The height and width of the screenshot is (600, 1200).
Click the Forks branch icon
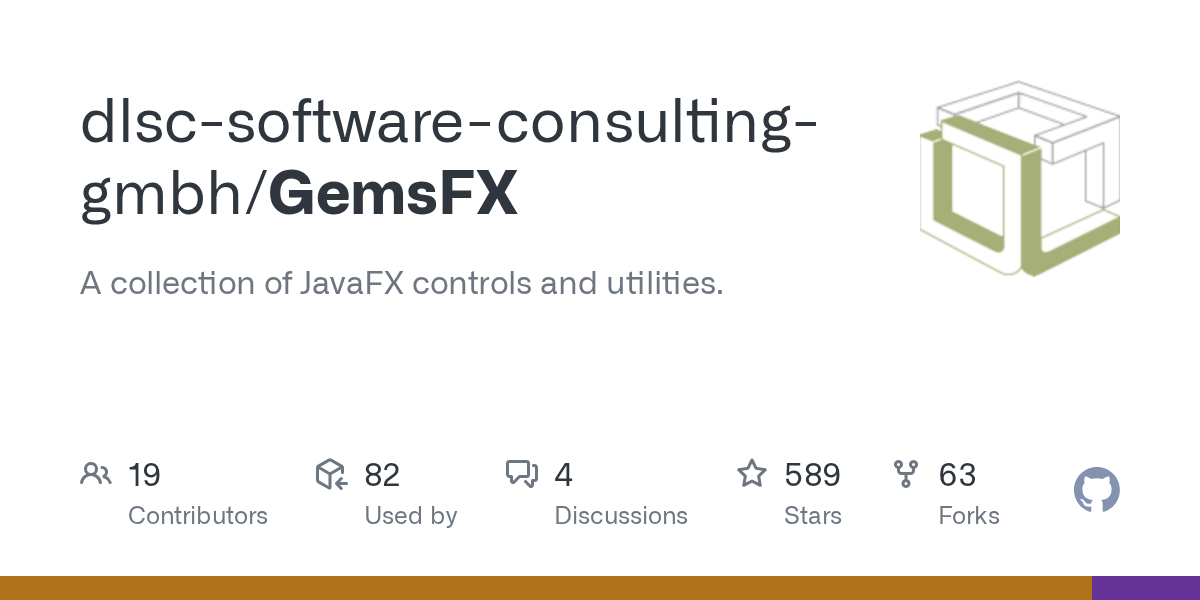coord(906,474)
